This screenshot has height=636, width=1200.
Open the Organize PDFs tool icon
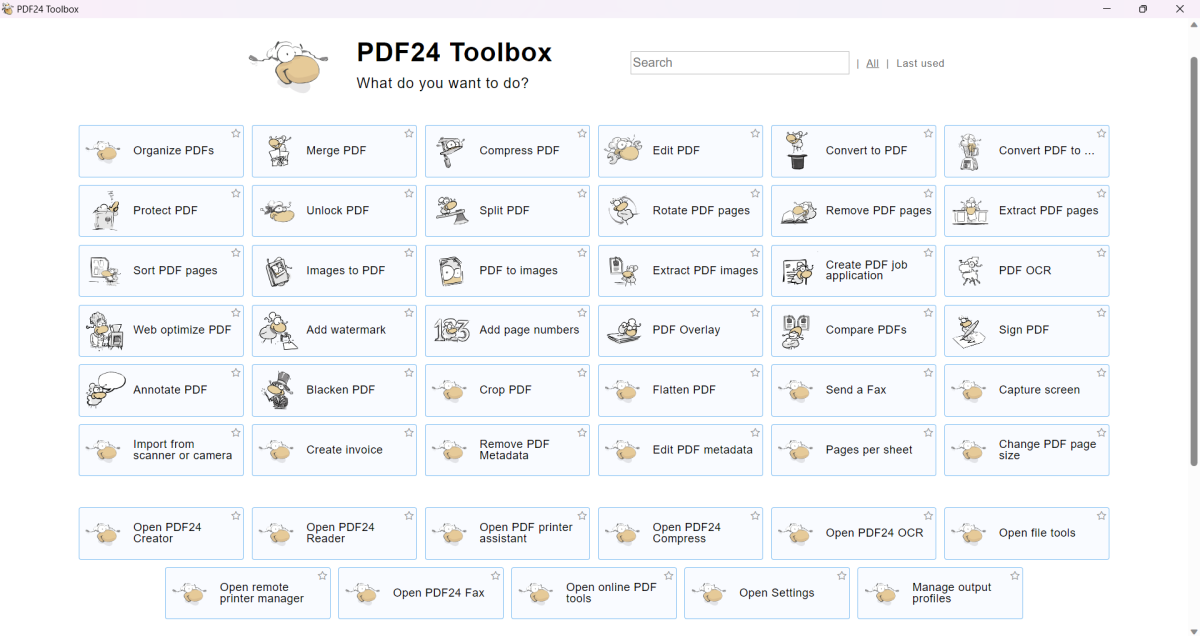click(103, 151)
